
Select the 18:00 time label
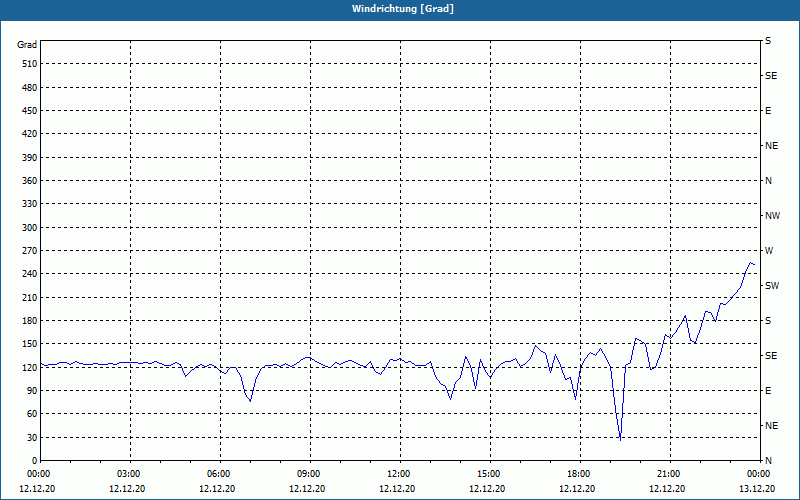[577, 474]
